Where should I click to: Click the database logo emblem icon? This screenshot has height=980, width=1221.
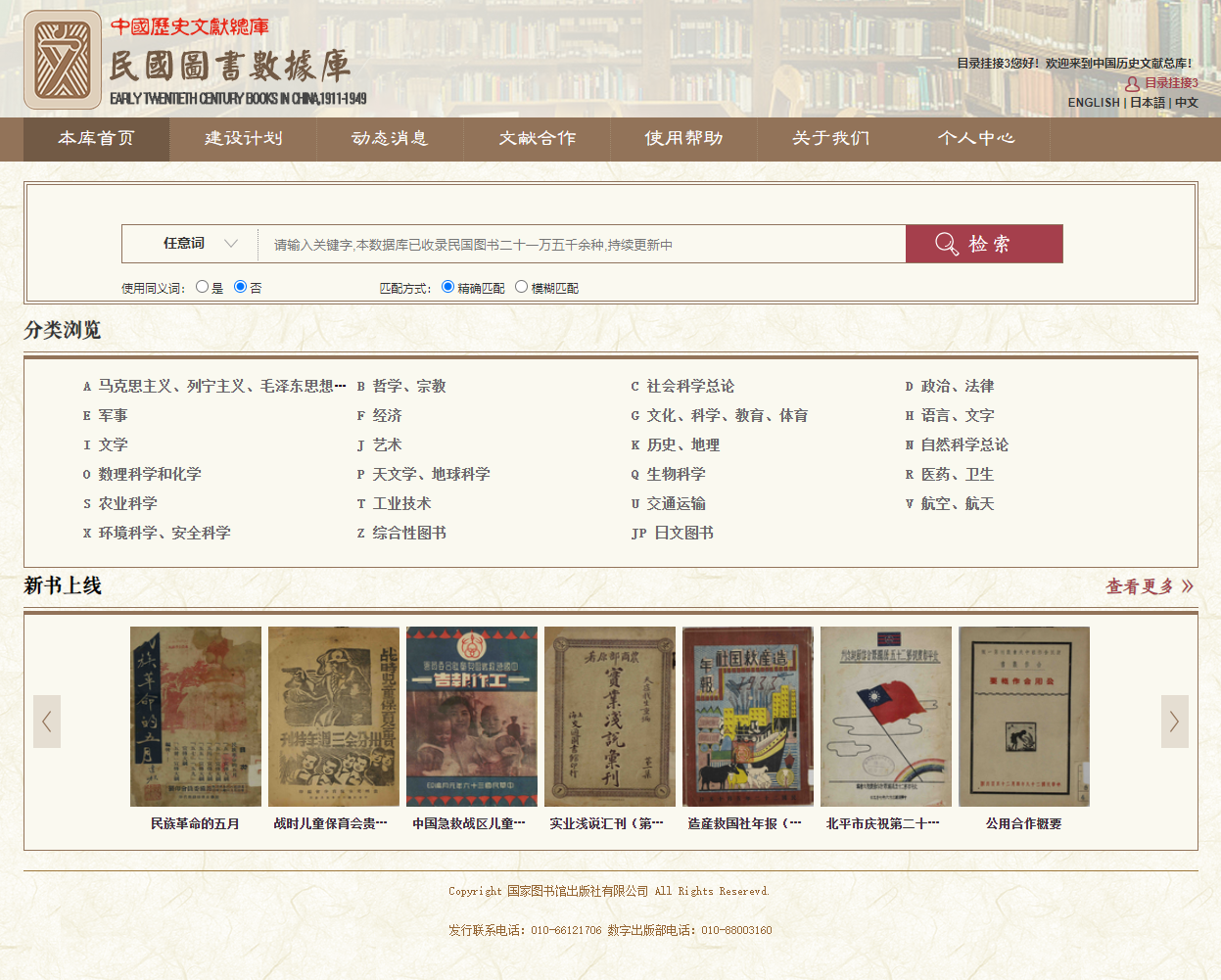(63, 60)
